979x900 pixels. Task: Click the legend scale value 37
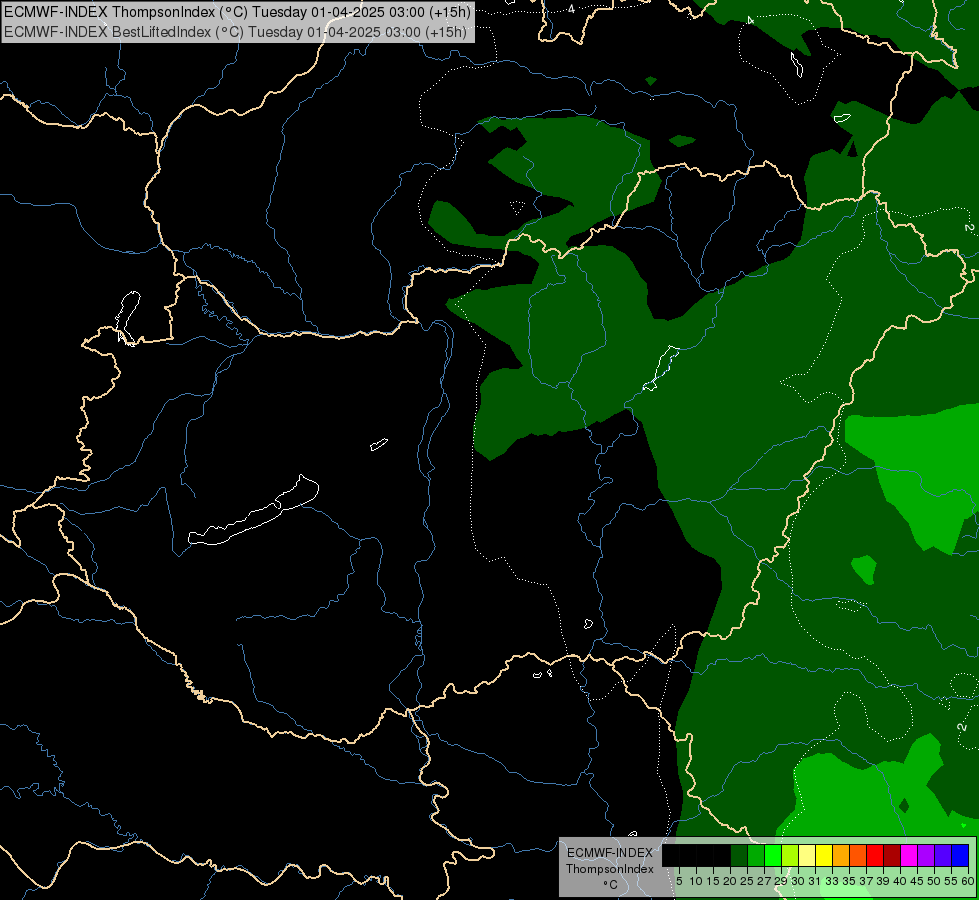point(866,881)
